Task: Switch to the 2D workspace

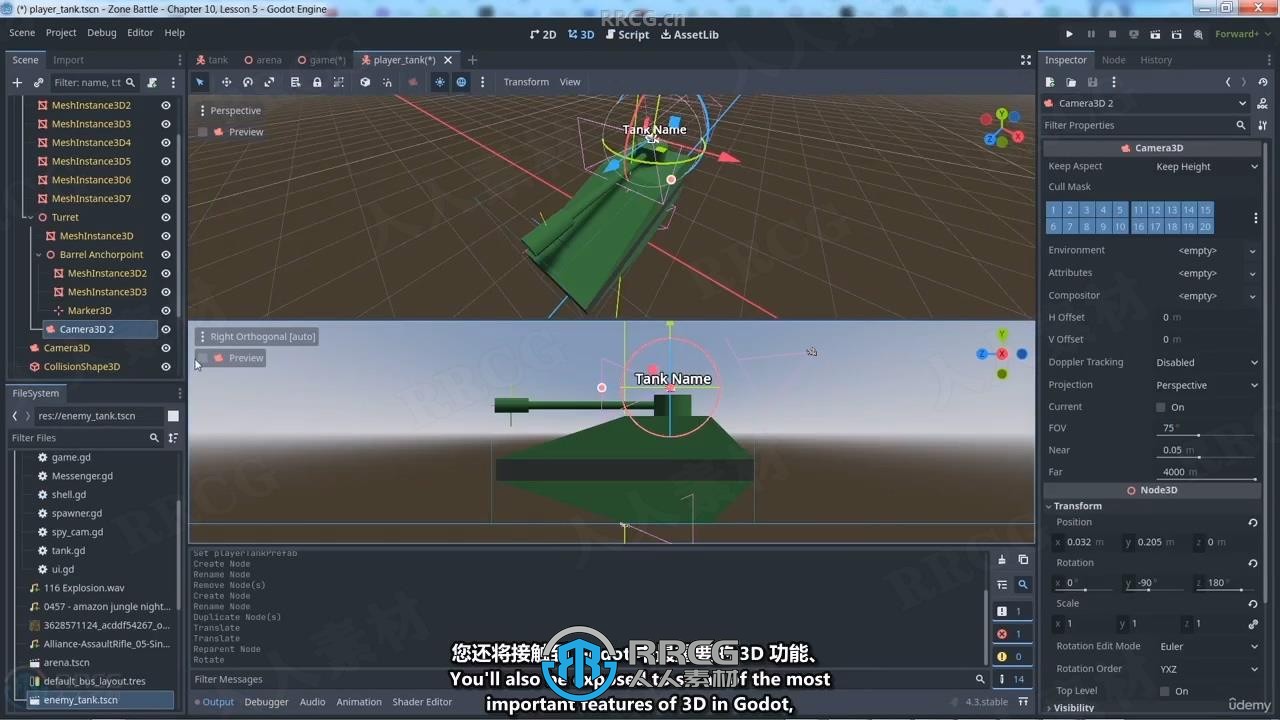Action: pyautogui.click(x=543, y=34)
